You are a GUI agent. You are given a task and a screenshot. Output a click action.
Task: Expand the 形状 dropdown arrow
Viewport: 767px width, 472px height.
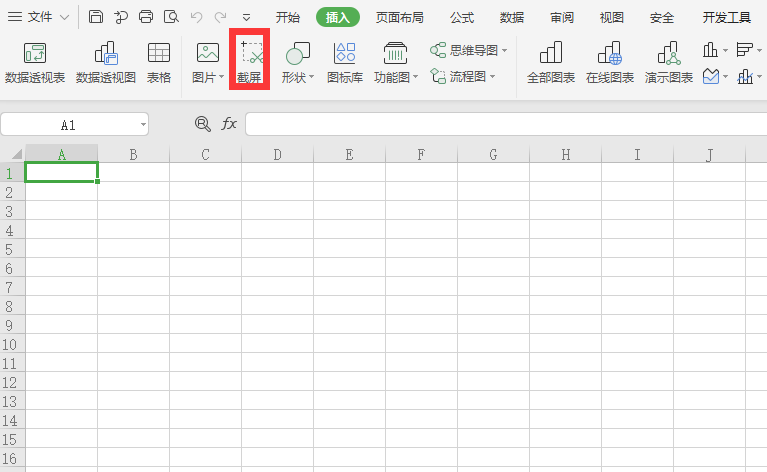pyautogui.click(x=311, y=77)
